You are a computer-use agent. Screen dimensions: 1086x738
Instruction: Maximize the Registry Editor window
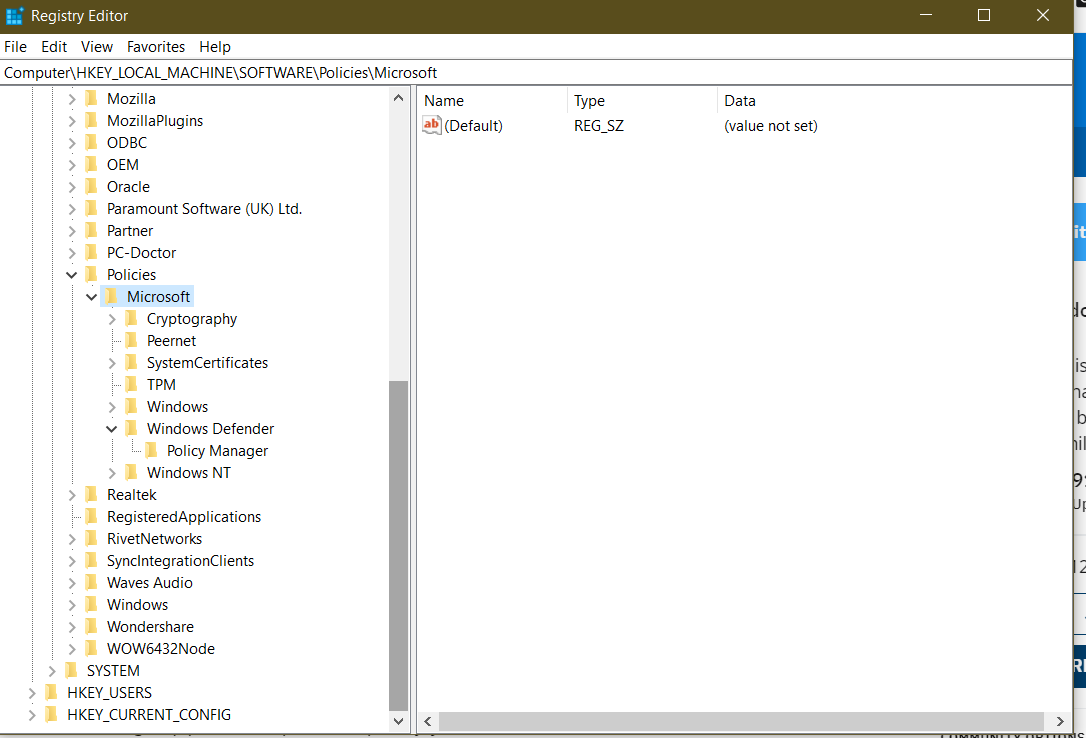pyautogui.click(x=983, y=15)
